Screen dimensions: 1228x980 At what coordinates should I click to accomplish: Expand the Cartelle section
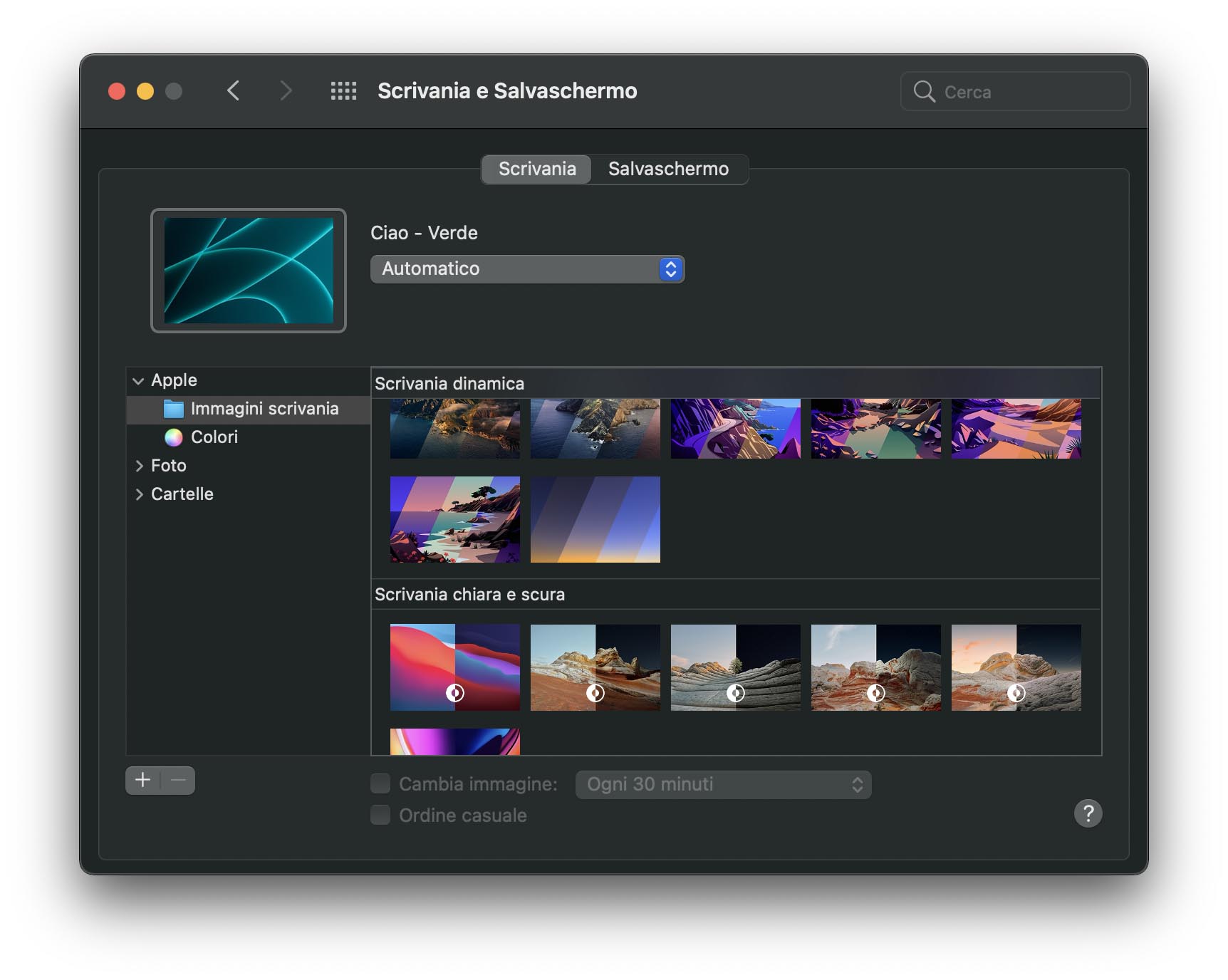tap(139, 494)
